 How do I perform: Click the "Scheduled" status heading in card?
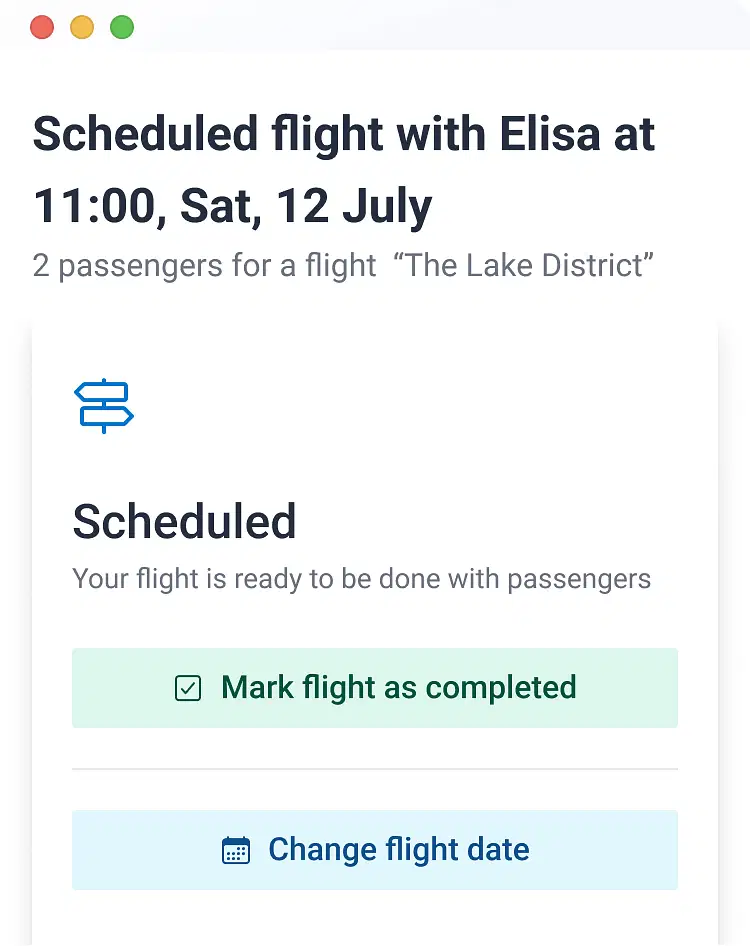tap(185, 521)
